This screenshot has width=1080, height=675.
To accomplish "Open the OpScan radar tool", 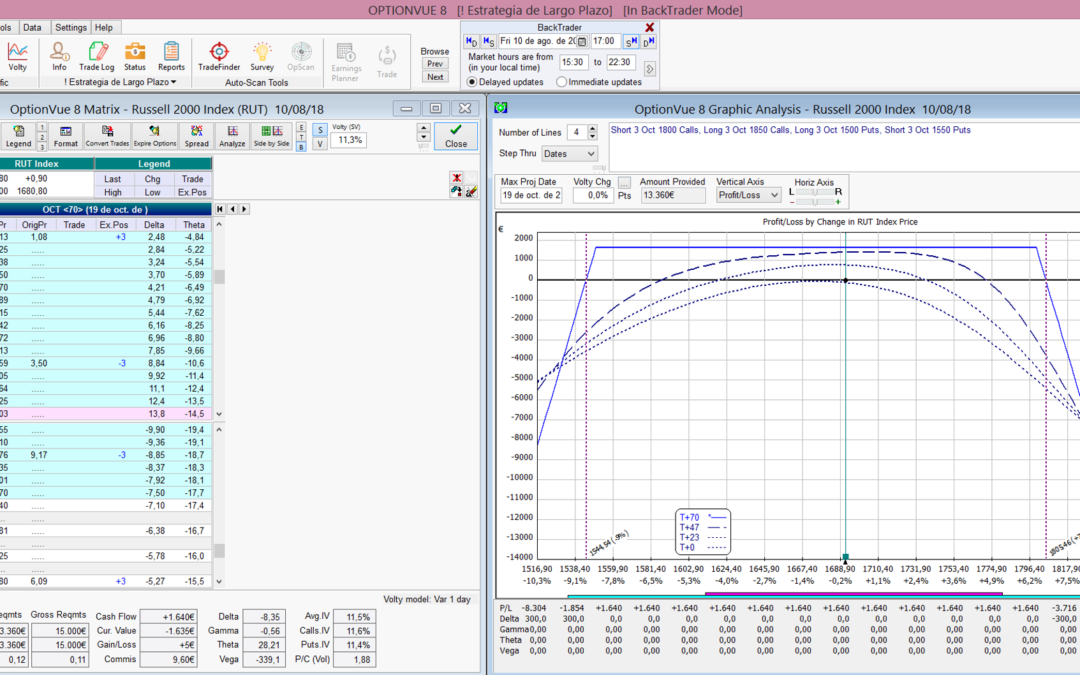I will coord(300,56).
